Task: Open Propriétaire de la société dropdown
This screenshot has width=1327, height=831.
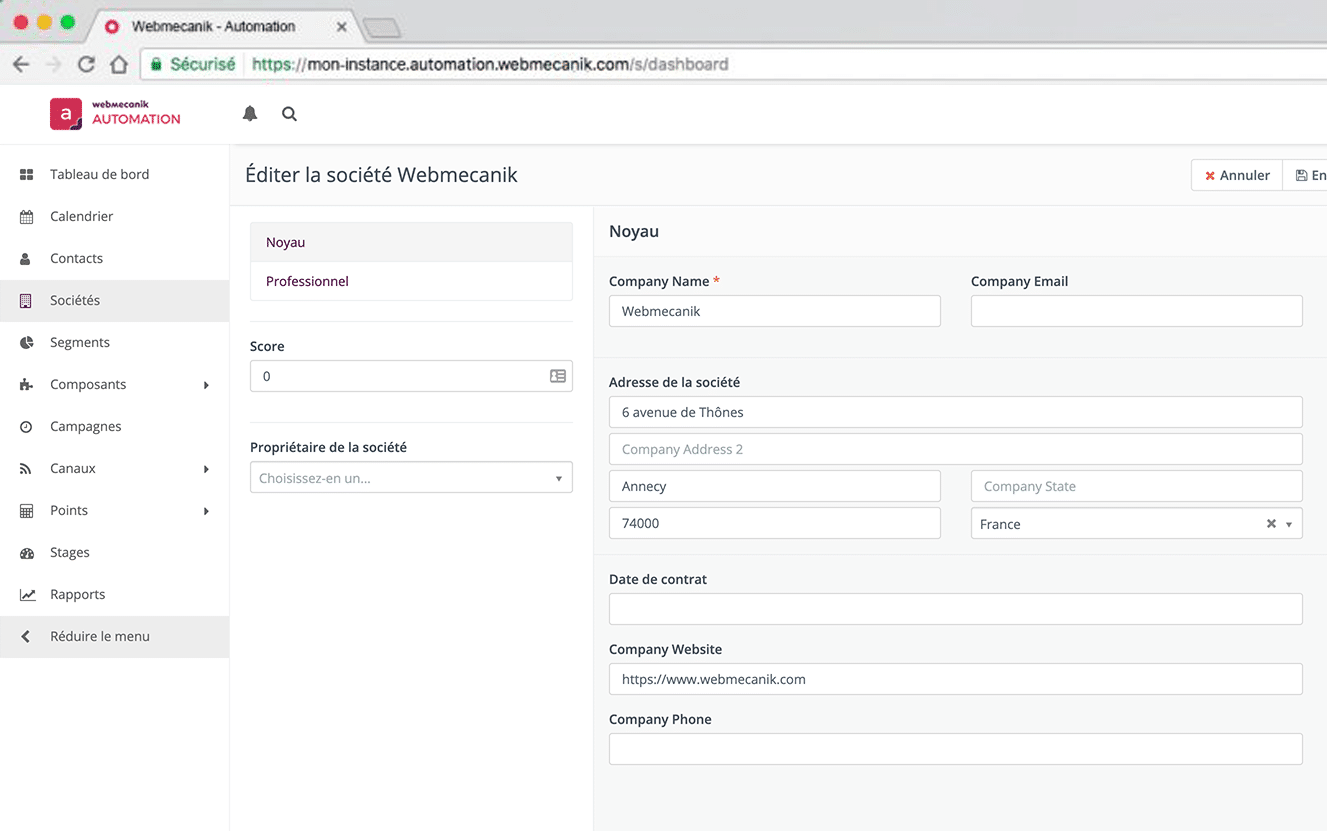Action: (x=411, y=478)
